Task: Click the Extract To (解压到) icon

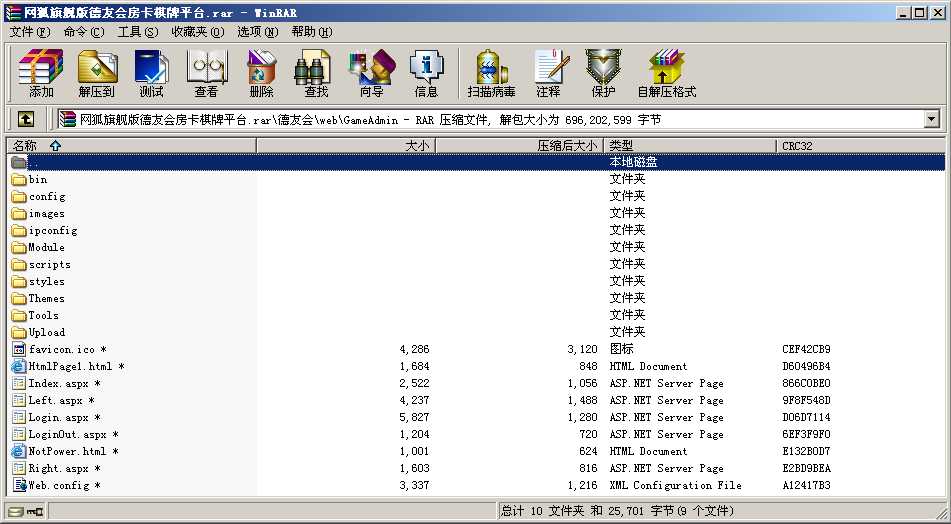Action: (x=97, y=67)
